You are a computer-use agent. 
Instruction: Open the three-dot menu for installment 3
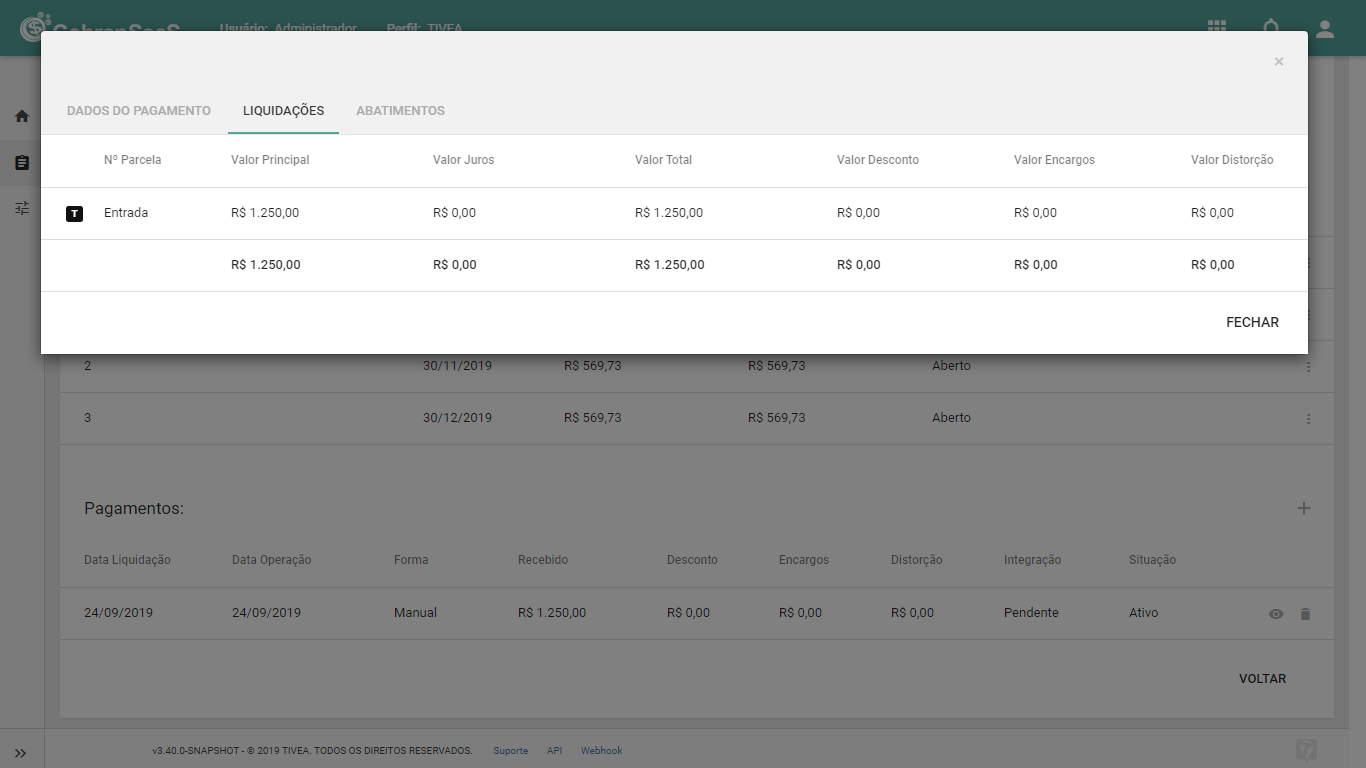pyautogui.click(x=1308, y=419)
